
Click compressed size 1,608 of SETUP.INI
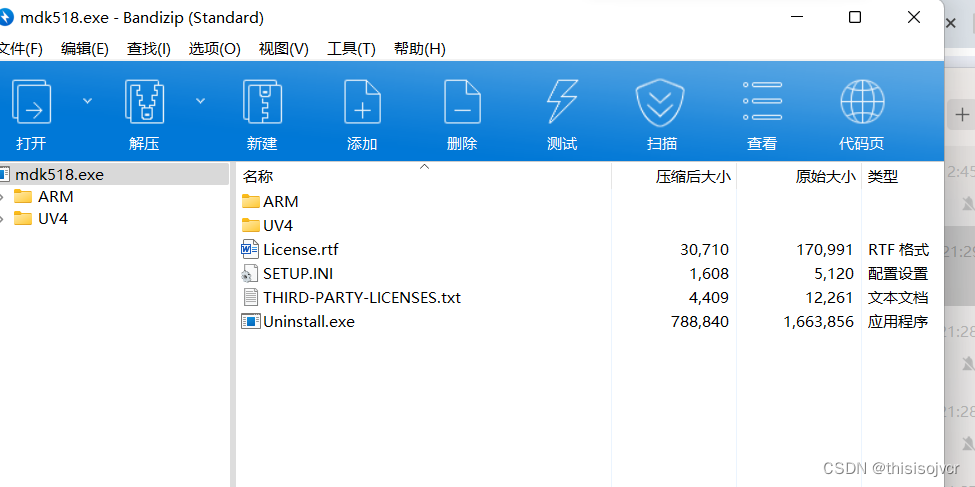point(709,274)
